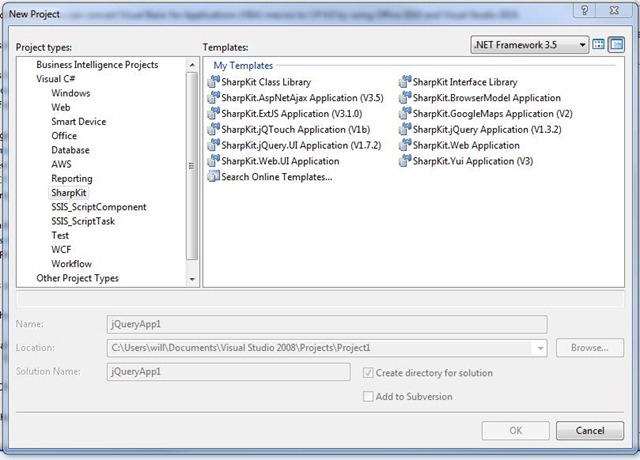
Task: Select the Windows project type
Action: 71,93
